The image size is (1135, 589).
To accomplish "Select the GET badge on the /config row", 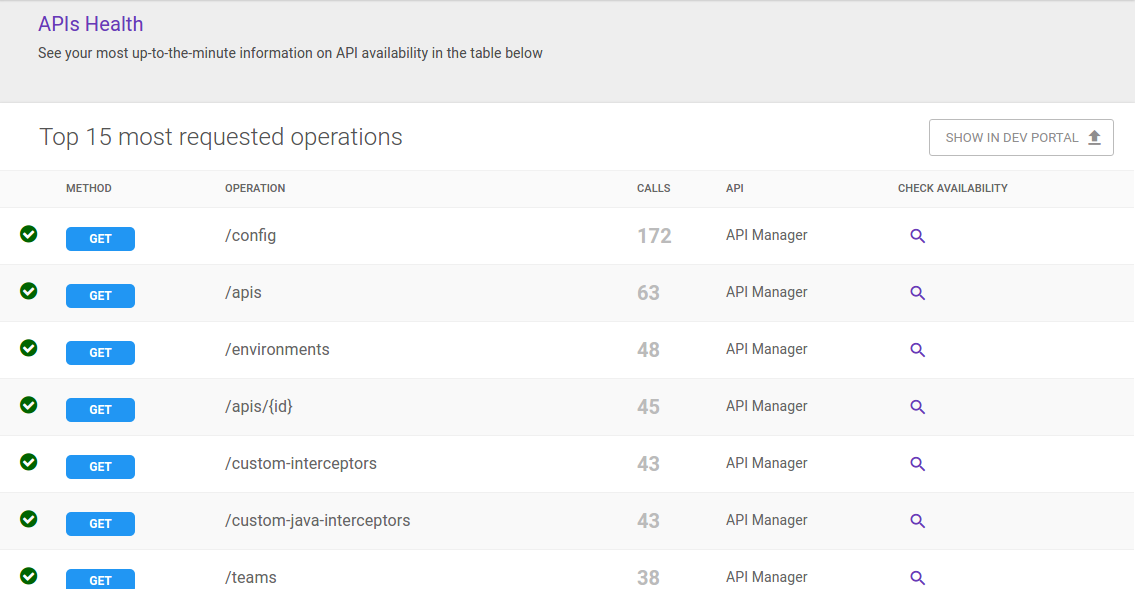I will [x=100, y=238].
